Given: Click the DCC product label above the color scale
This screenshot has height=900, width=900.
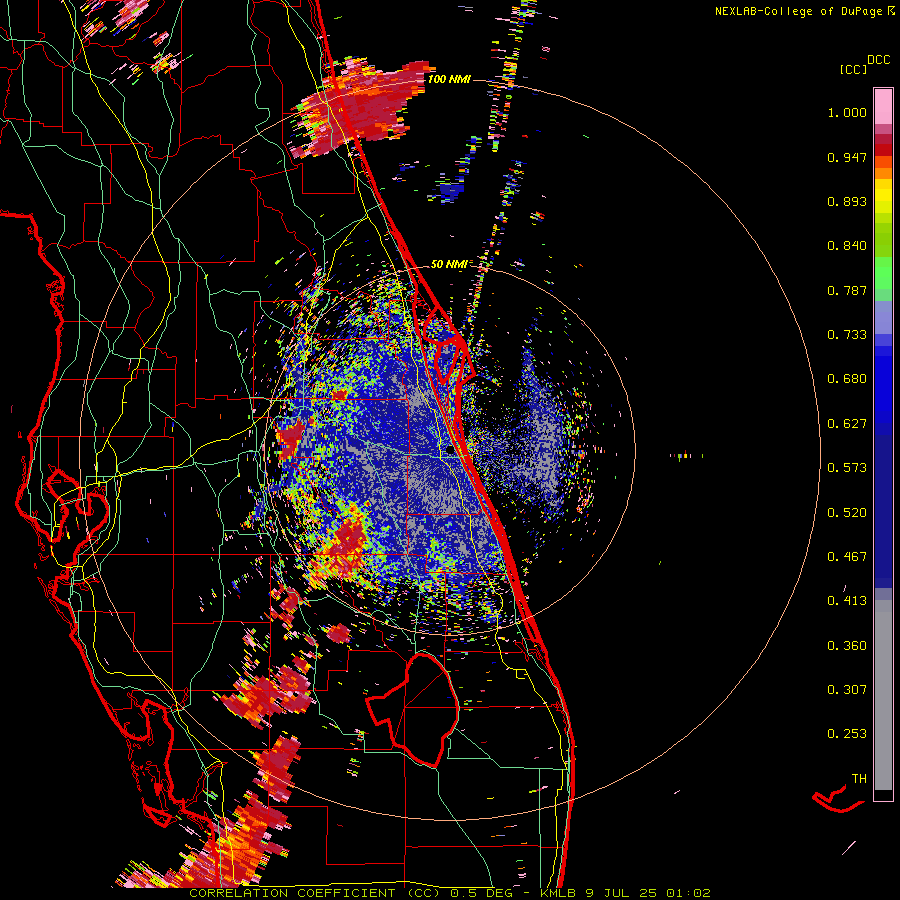Looking at the screenshot, I should coord(879,60).
